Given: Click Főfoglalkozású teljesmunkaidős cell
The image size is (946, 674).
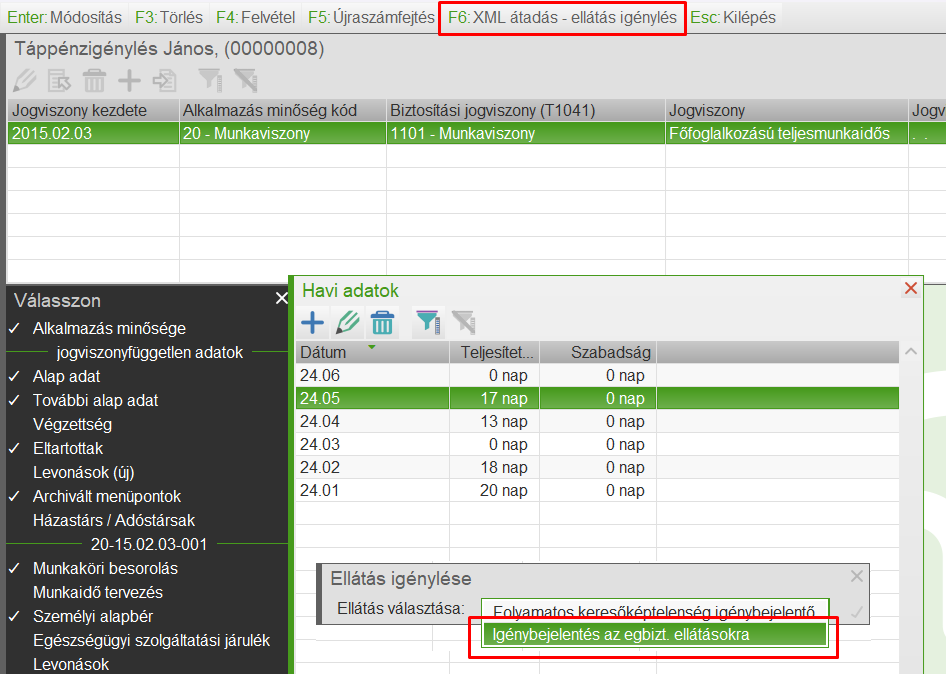Looking at the screenshot, I should pyautogui.click(x=787, y=133).
